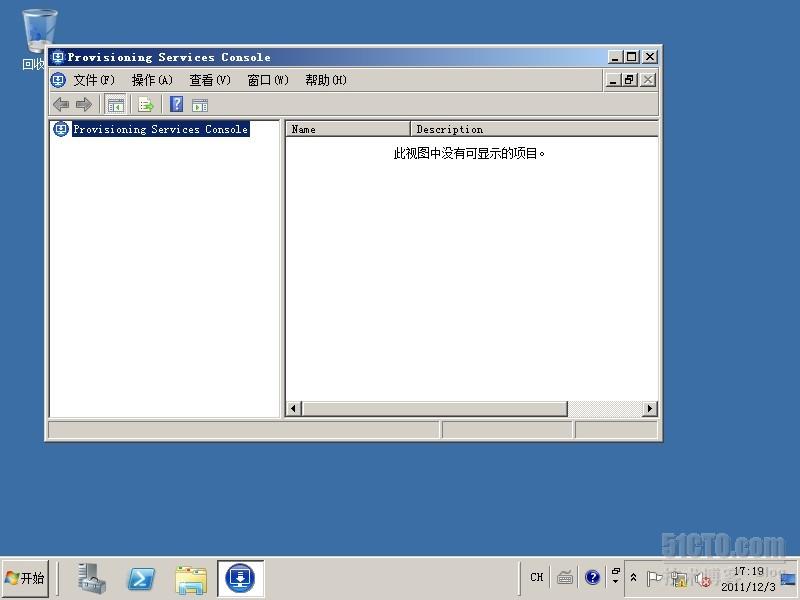Click the Export List toolbar icon
800x600 pixels.
pos(145,105)
